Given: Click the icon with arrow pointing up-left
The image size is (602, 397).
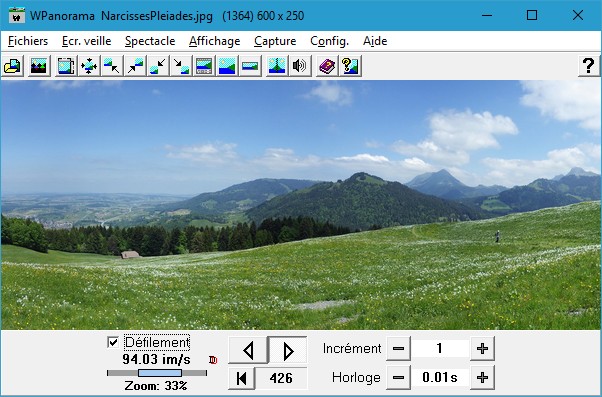Looking at the screenshot, I should click(112, 66).
